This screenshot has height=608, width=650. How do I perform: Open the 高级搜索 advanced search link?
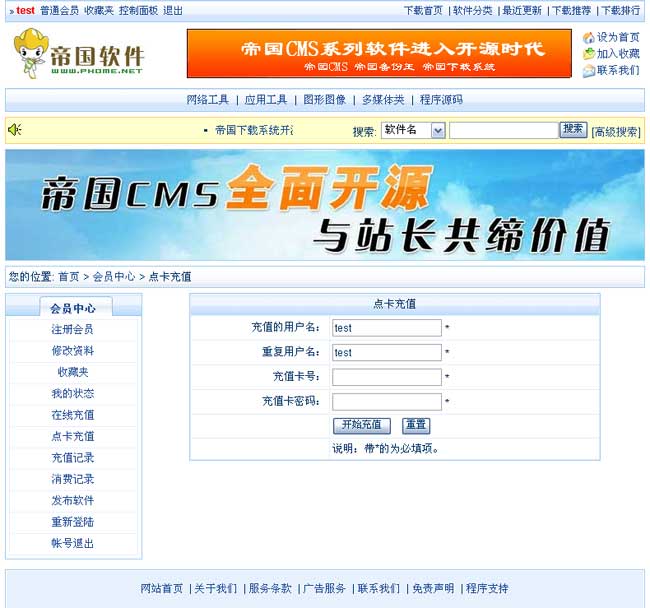click(x=616, y=131)
